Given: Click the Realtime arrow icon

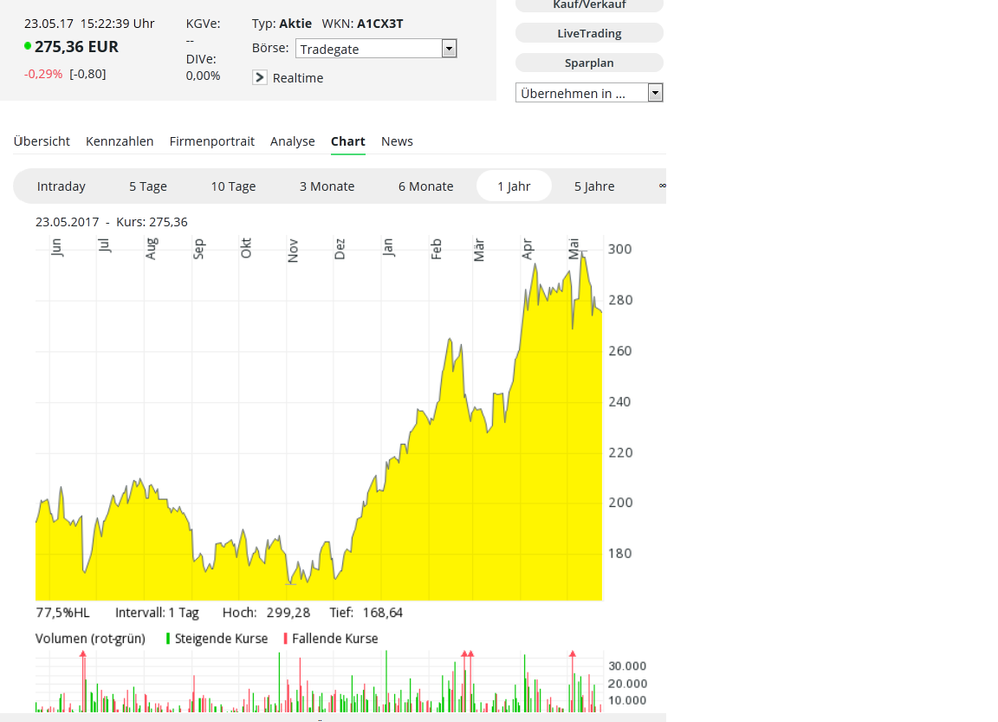Looking at the screenshot, I should coord(260,78).
